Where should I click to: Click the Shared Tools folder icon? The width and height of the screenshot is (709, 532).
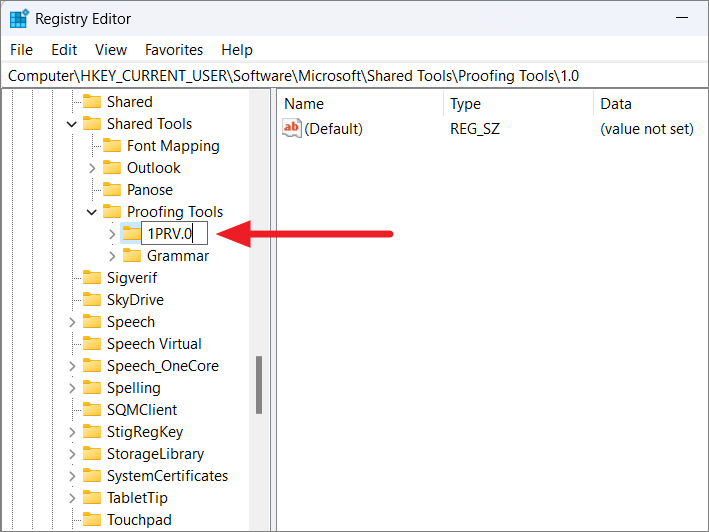(x=92, y=123)
